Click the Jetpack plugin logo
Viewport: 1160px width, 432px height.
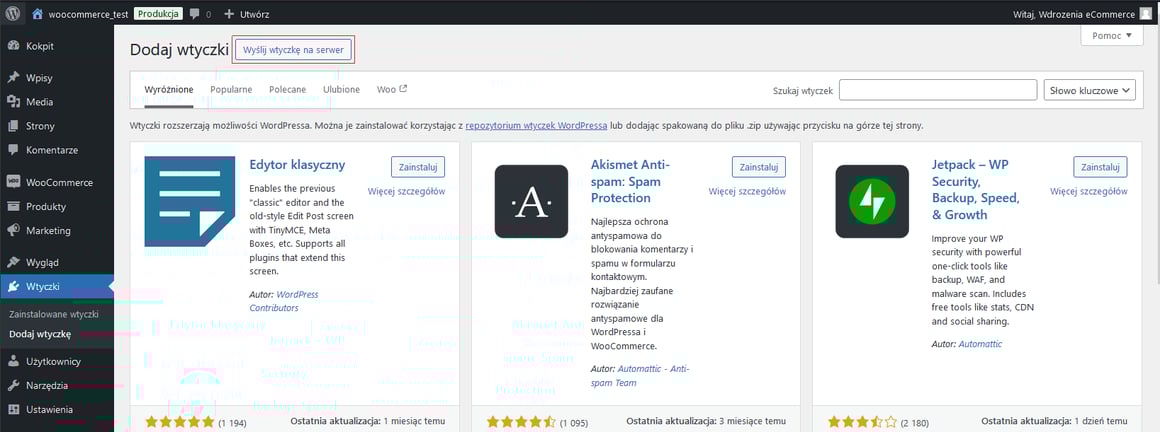872,201
